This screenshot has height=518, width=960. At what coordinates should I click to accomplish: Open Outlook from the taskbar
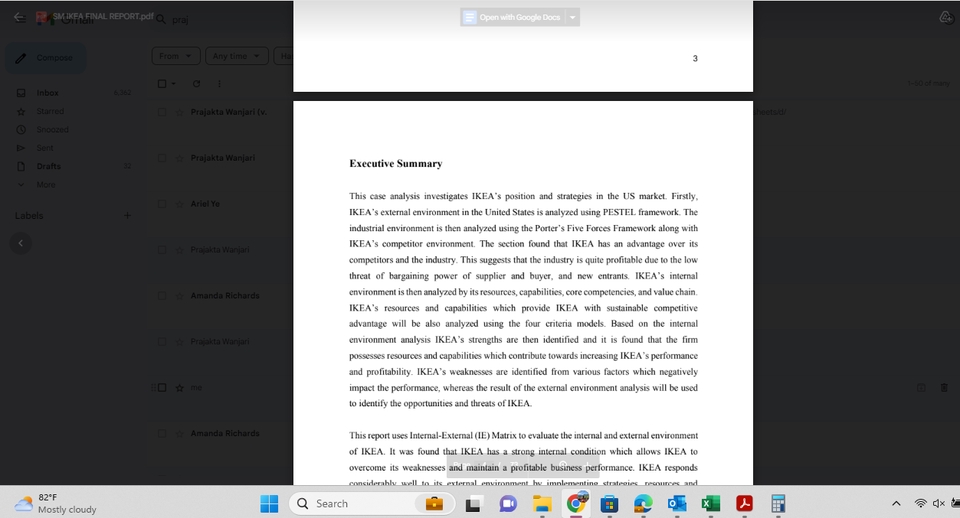coord(677,504)
